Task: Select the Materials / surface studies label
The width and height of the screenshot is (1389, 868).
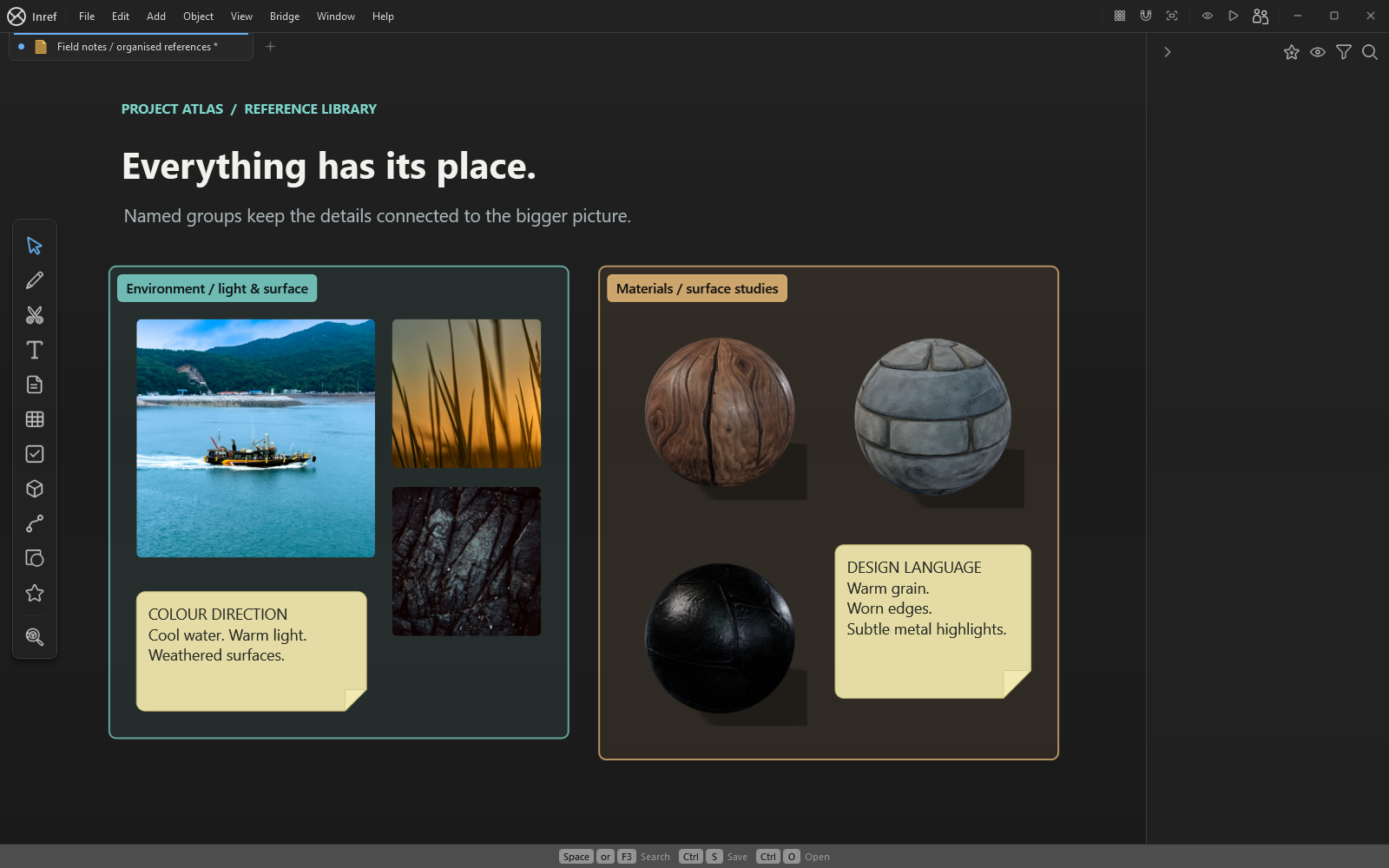Action: (697, 288)
